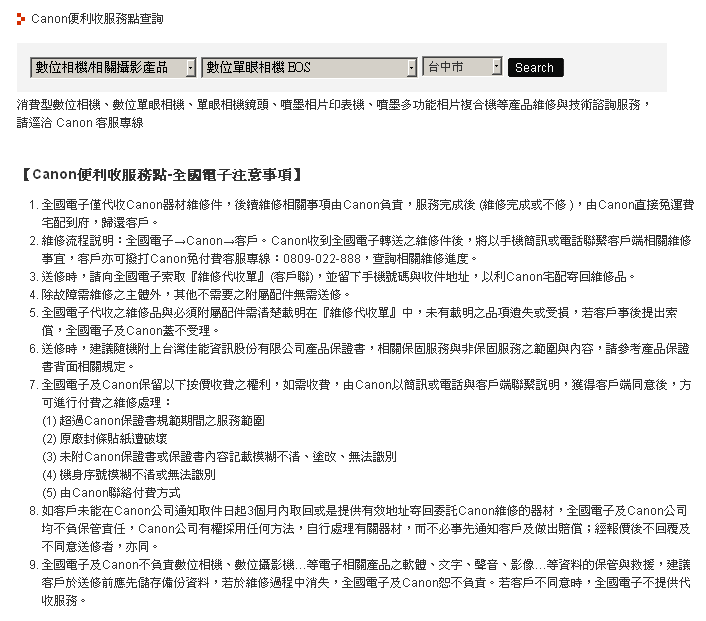Viewport: 706px width, 621px height.
Task: Click item 9 text 全國電子及Canon不負責數位相機
Action: pos(132,565)
